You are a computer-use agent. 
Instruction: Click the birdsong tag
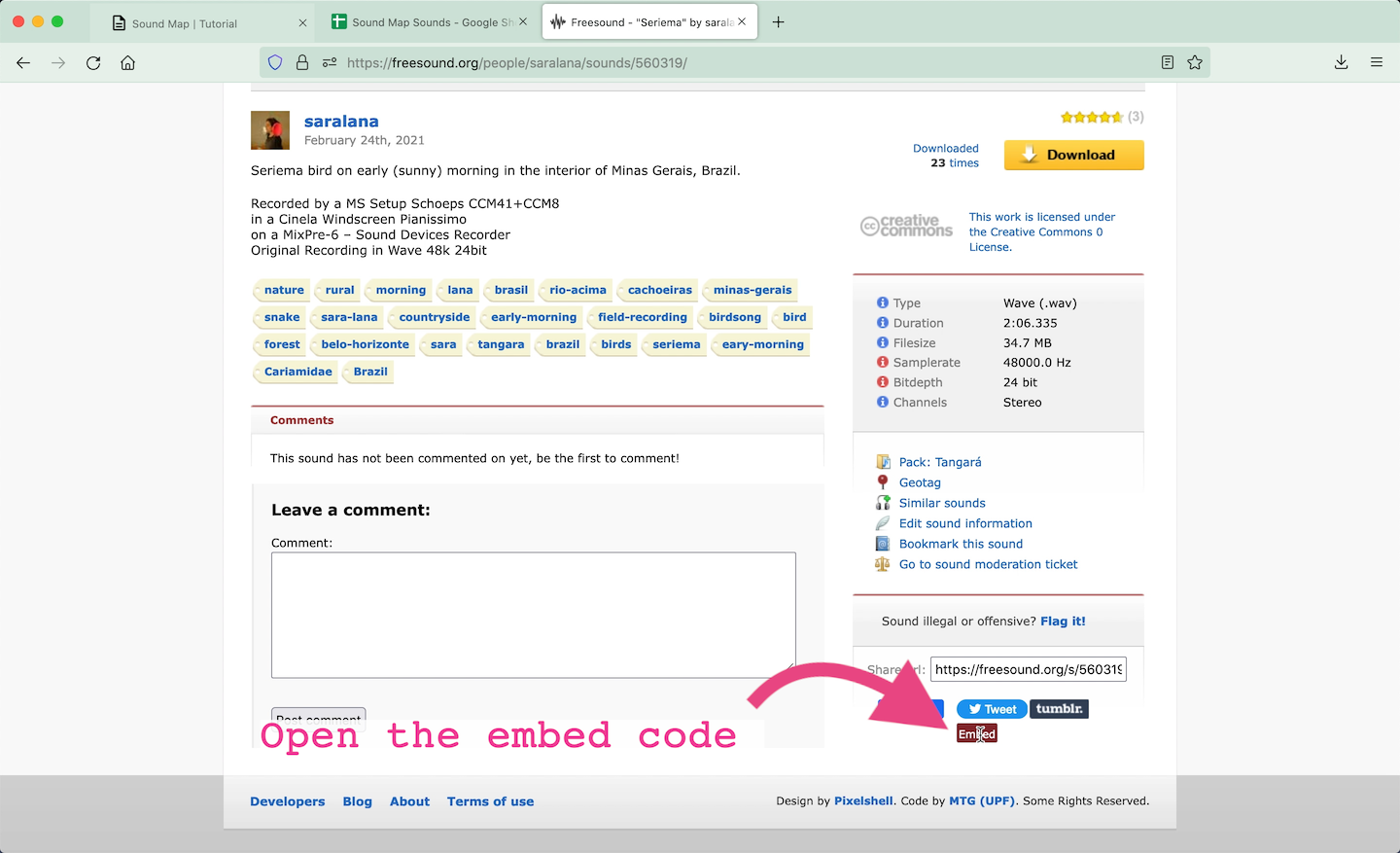[735, 317]
